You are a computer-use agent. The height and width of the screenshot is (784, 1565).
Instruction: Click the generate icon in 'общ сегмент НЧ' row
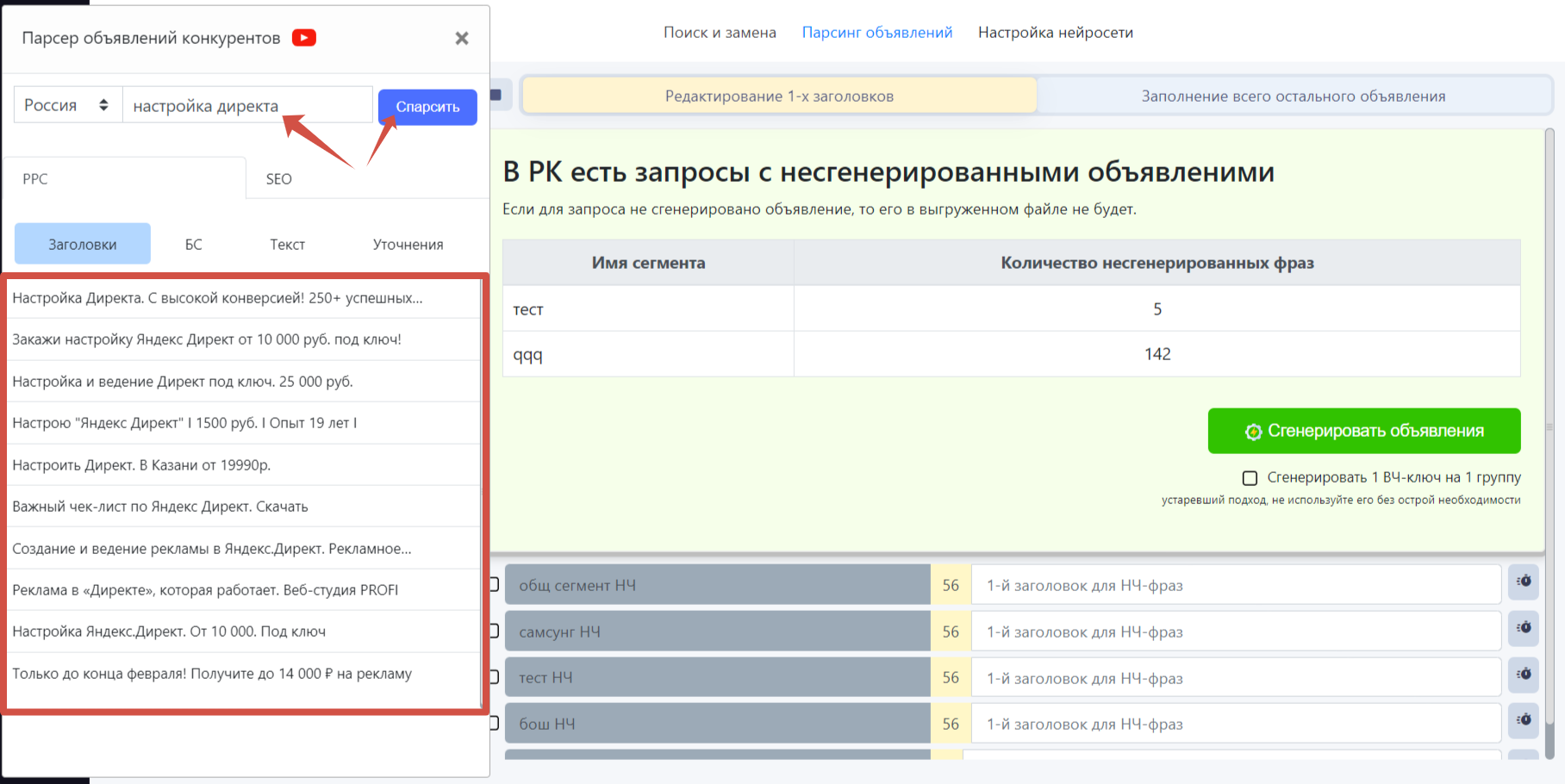[1524, 582]
